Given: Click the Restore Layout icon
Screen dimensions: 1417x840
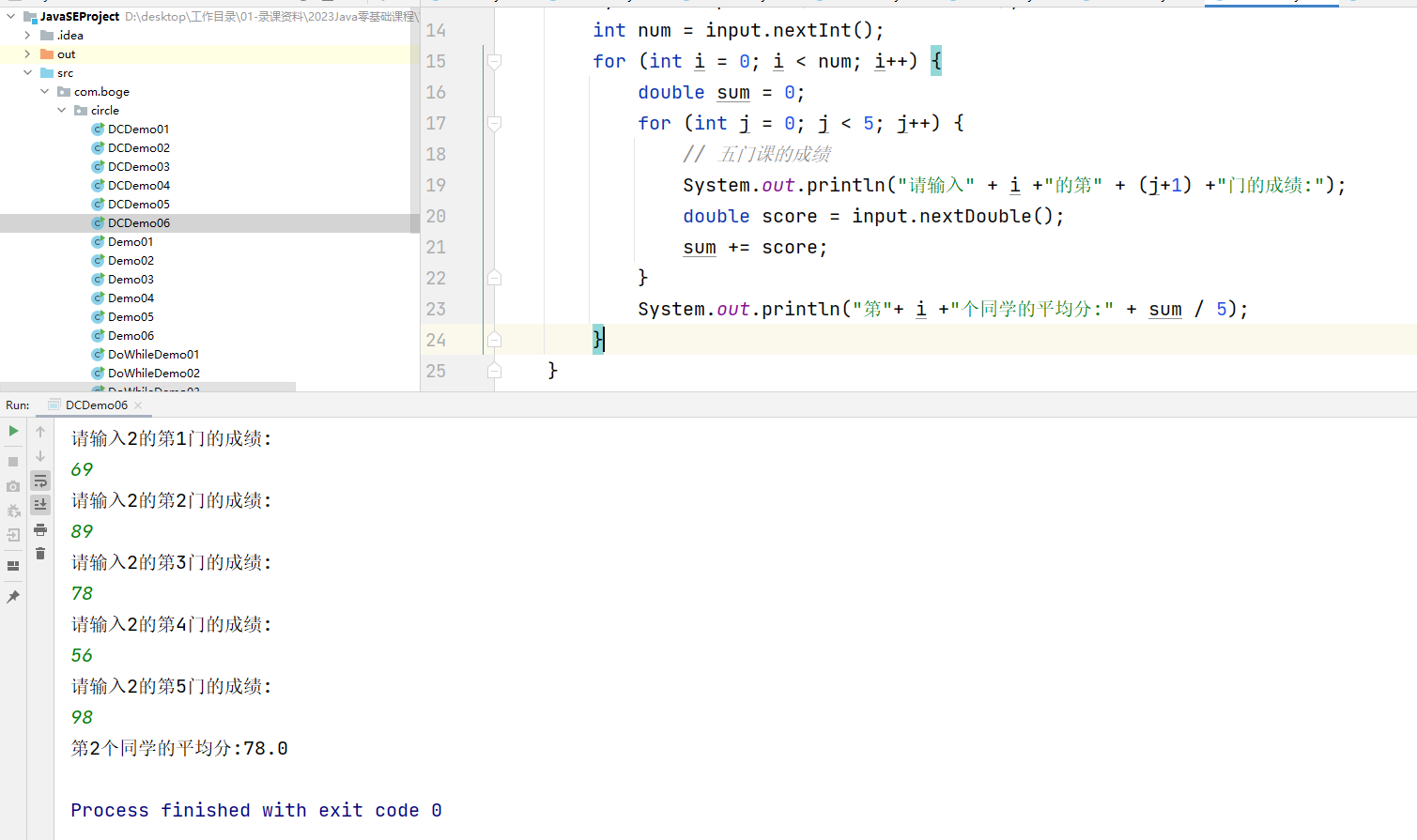Looking at the screenshot, I should [x=13, y=566].
